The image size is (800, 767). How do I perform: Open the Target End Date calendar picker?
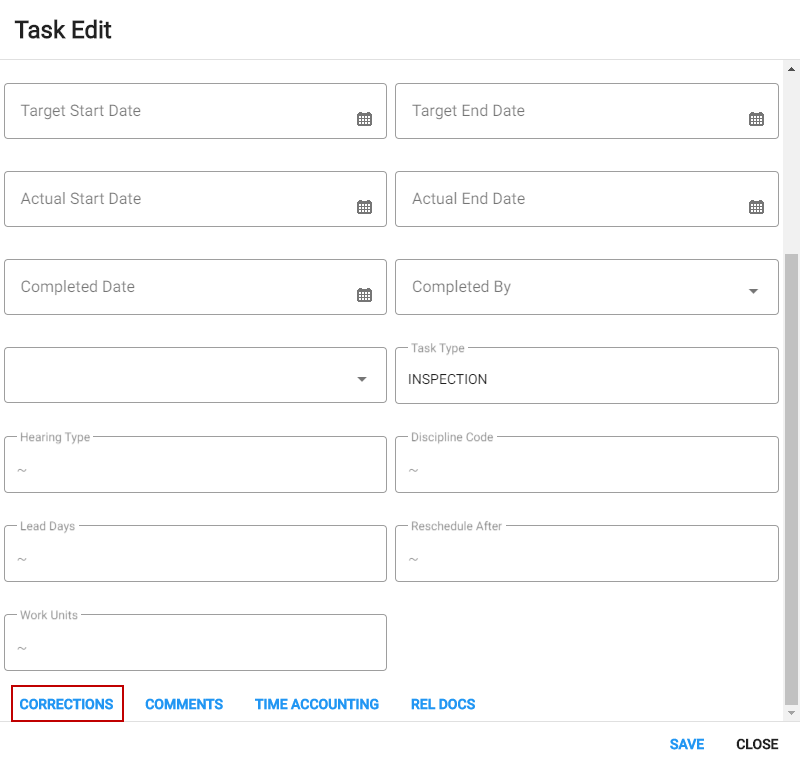[x=756, y=119]
